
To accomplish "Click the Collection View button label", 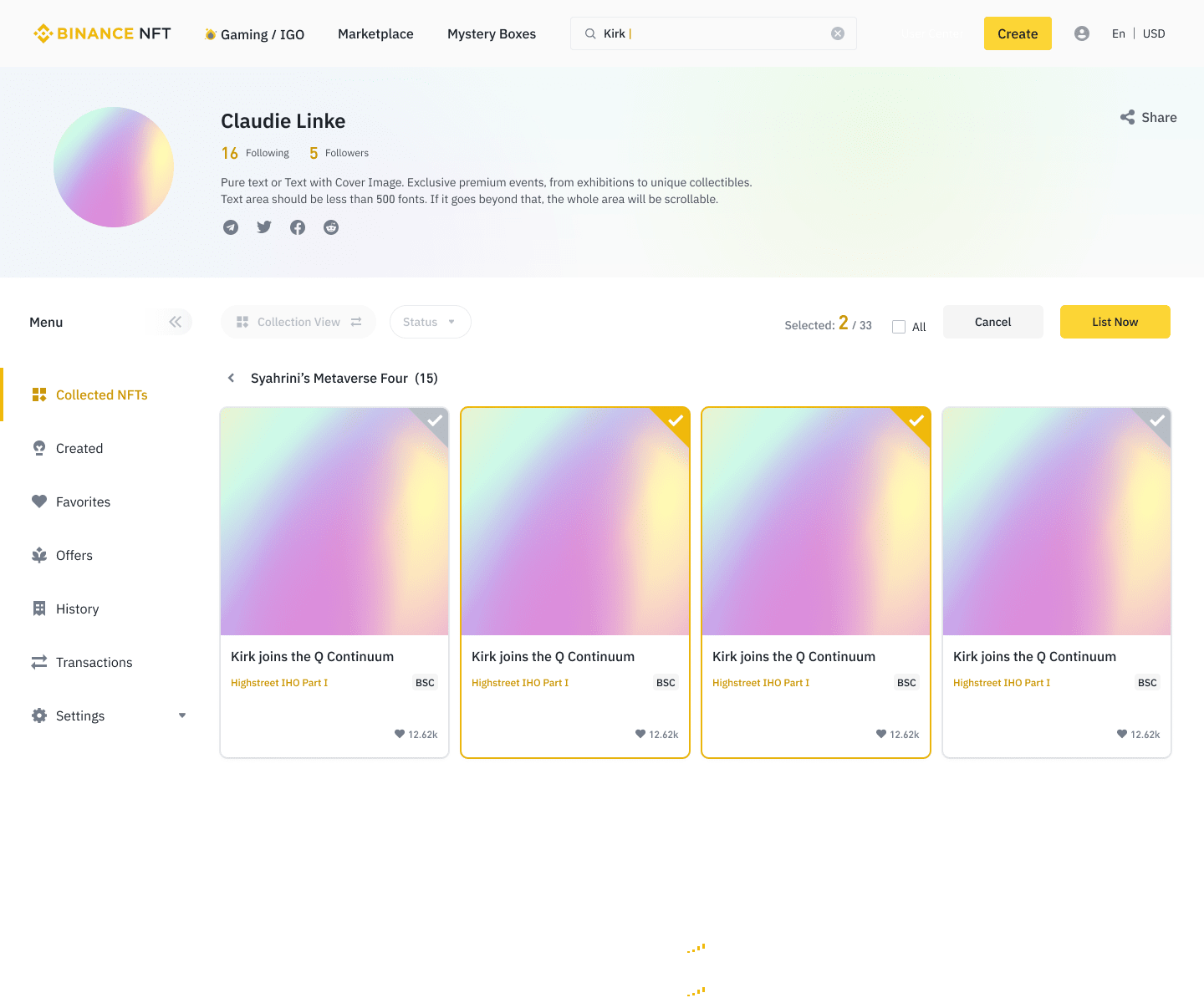I will coord(298,322).
